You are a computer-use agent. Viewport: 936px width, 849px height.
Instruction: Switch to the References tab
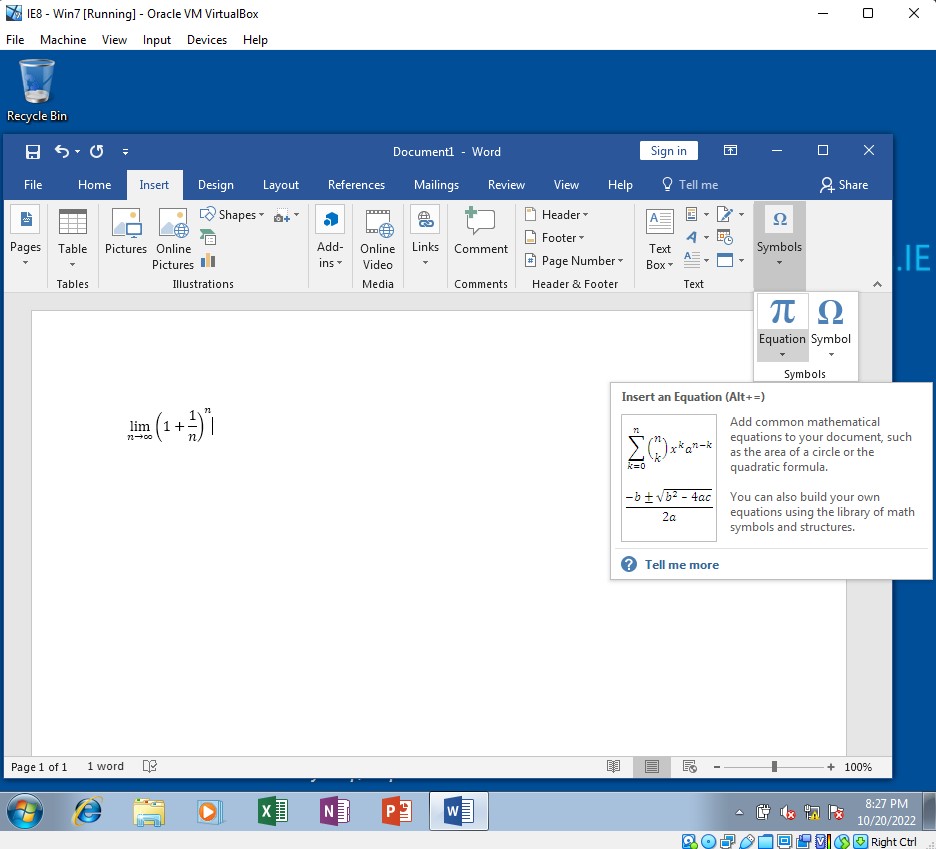click(356, 185)
